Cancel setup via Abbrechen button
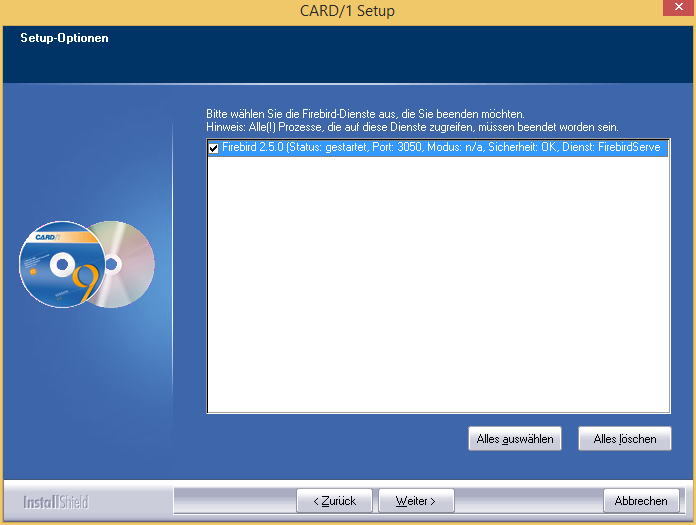Viewport: 696px width, 525px height. pyautogui.click(x=641, y=501)
